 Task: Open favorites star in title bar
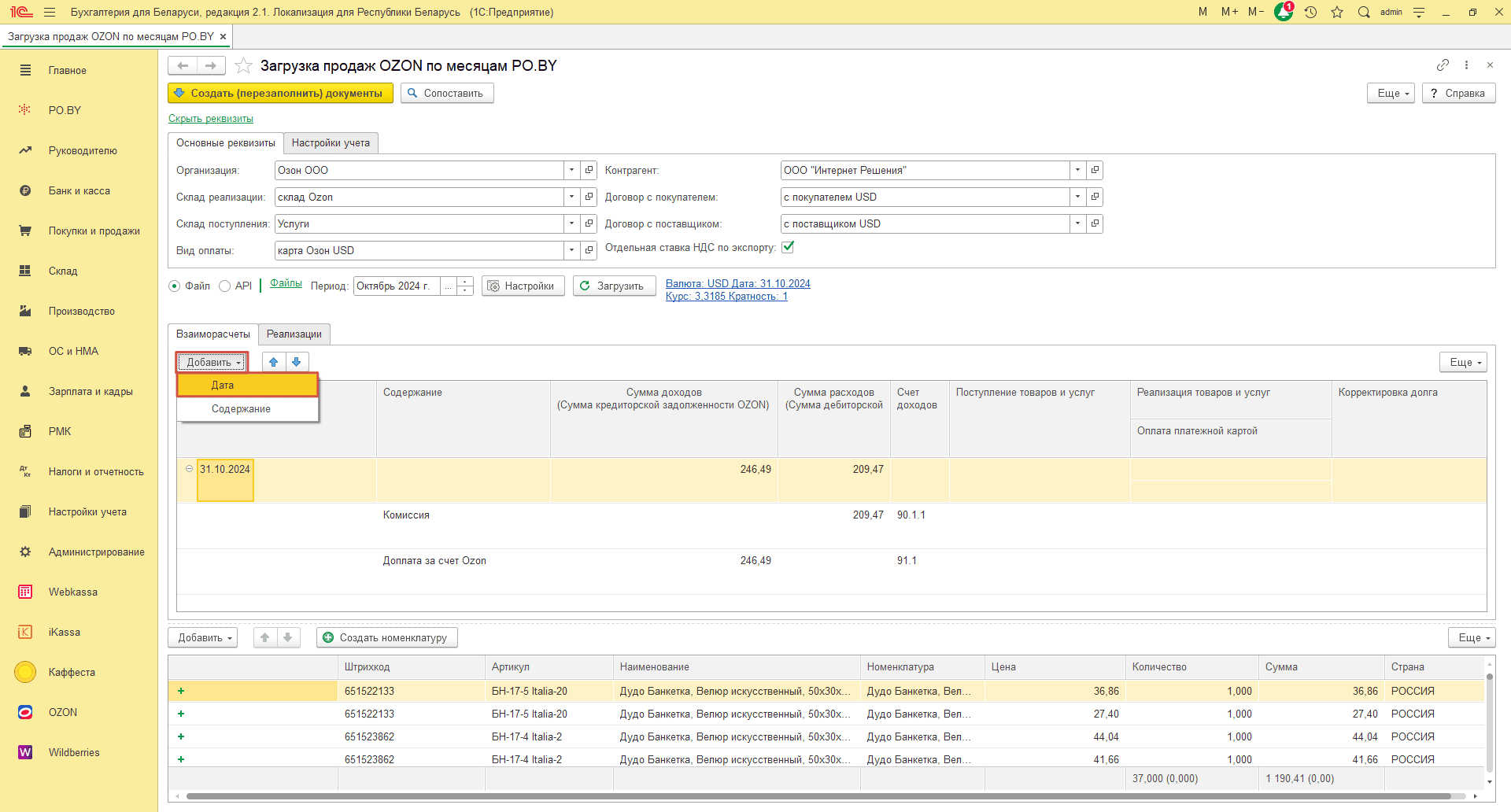tap(1337, 12)
